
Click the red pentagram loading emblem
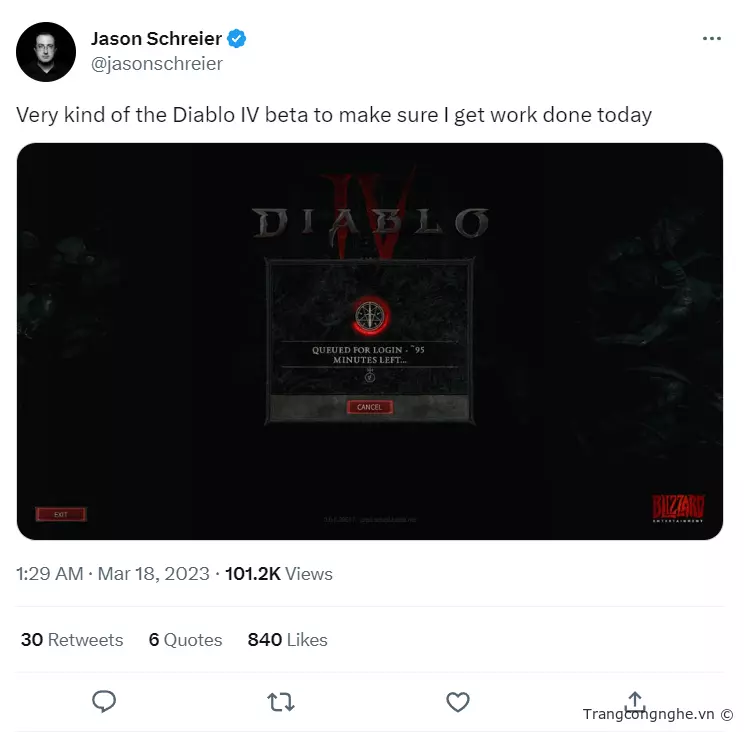click(371, 316)
